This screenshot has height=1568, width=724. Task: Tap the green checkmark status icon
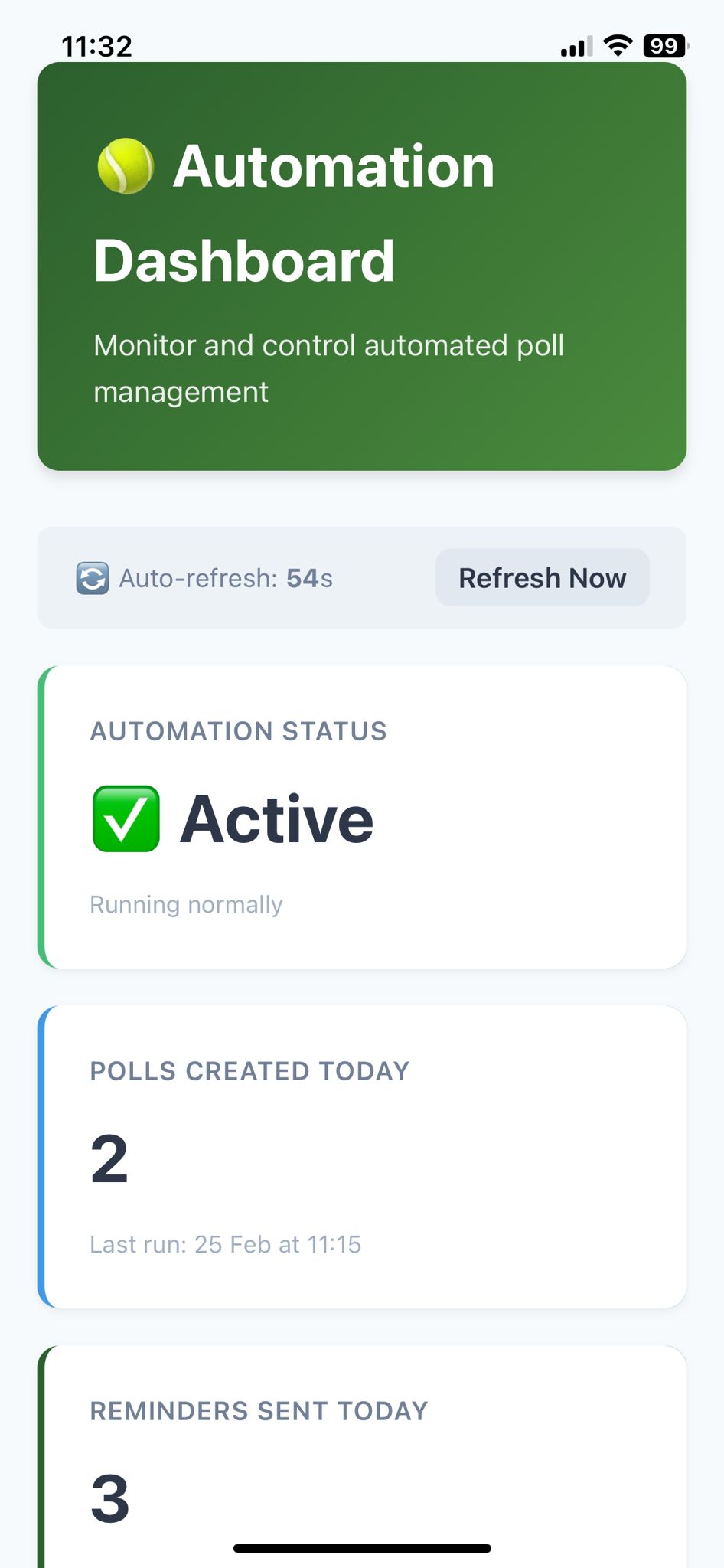126,818
